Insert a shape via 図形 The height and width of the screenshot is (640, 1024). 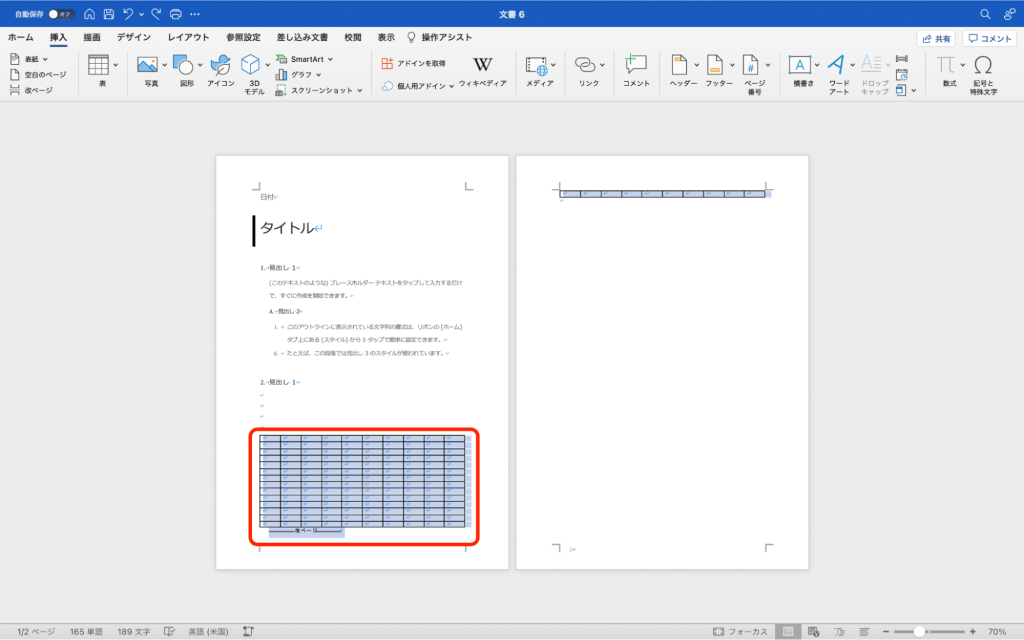pos(184,65)
